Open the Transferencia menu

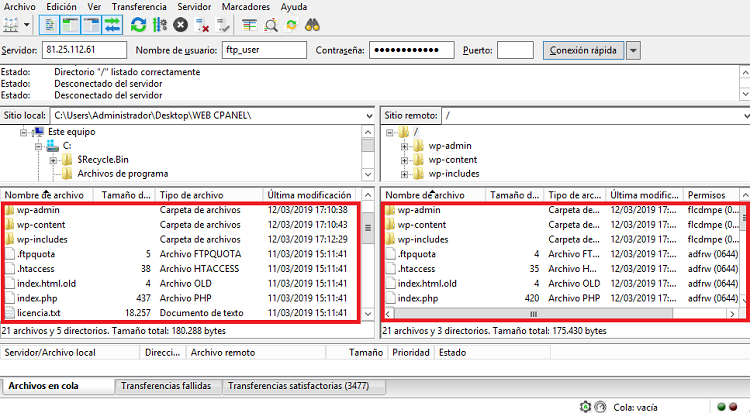pyautogui.click(x=139, y=7)
